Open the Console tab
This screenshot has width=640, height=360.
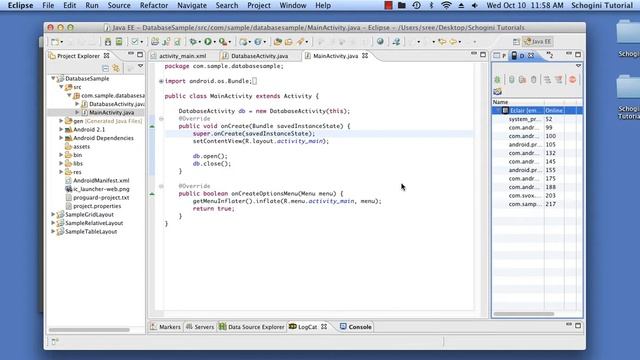356,327
